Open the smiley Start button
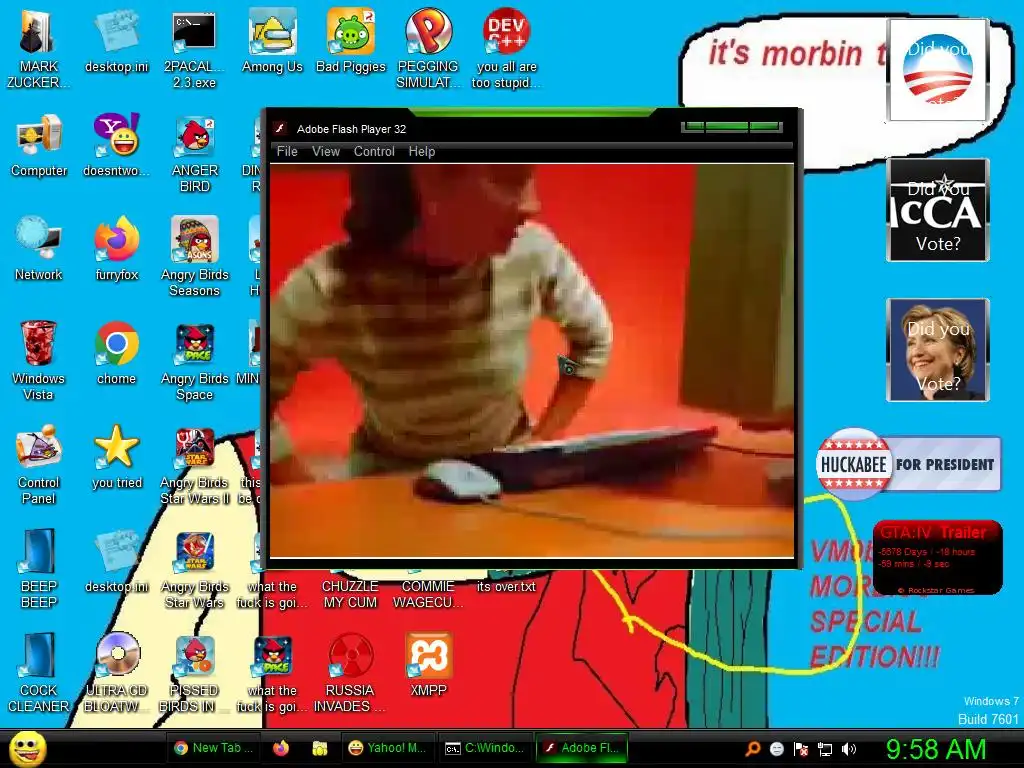The width and height of the screenshot is (1024, 768). 27,749
